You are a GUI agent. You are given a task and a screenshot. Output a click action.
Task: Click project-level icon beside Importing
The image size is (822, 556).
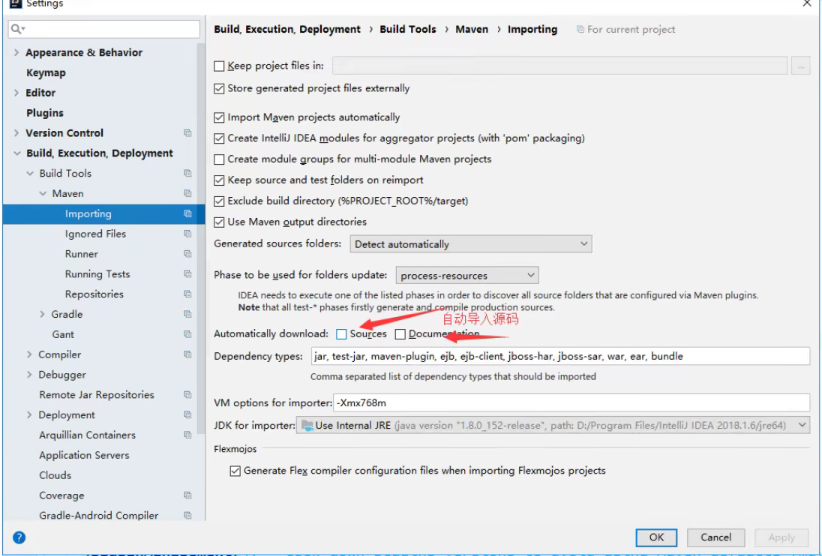pyautogui.click(x=188, y=214)
